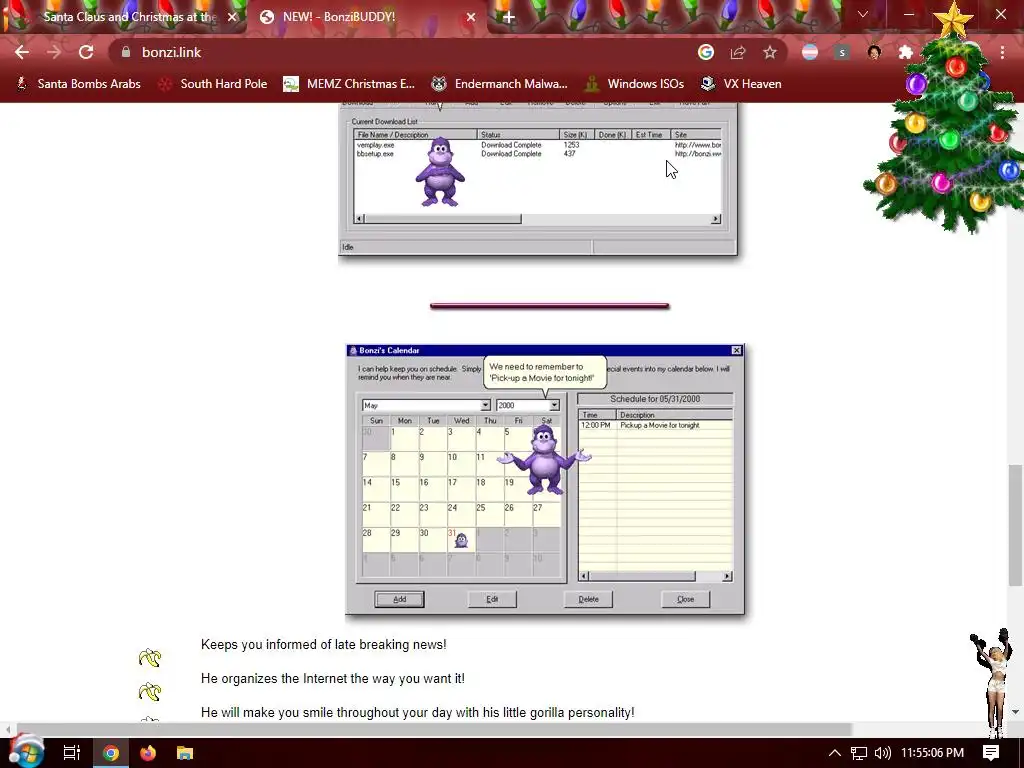Image resolution: width=1024 pixels, height=768 pixels.
Task: Show hidden system tray icons
Action: [x=835, y=753]
